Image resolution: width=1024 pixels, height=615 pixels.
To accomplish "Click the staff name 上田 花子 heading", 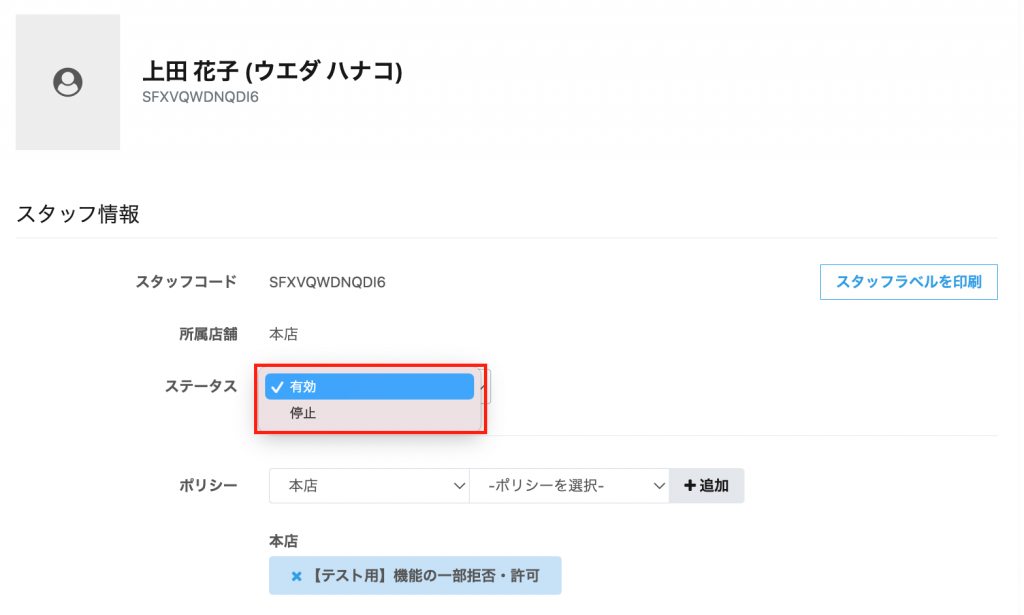I will (x=274, y=73).
